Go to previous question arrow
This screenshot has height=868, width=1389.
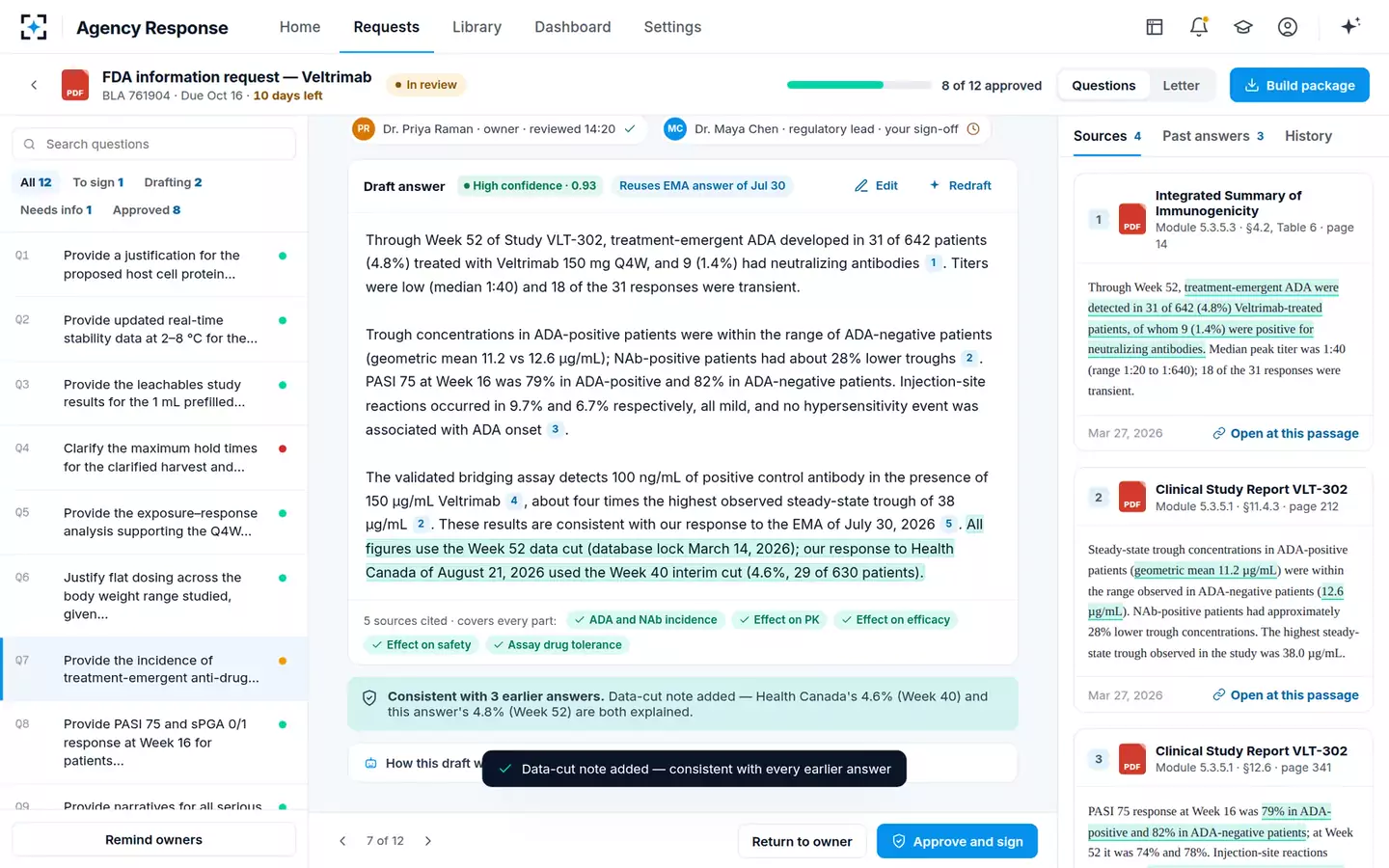coord(342,841)
